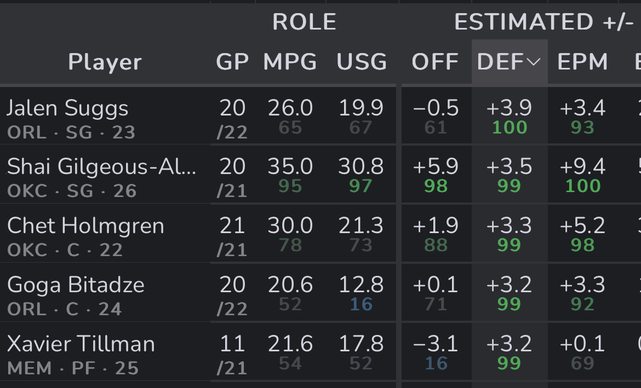Click the DEF column sort chevron
Screen dimensions: 641x388
pyautogui.click(x=533, y=62)
